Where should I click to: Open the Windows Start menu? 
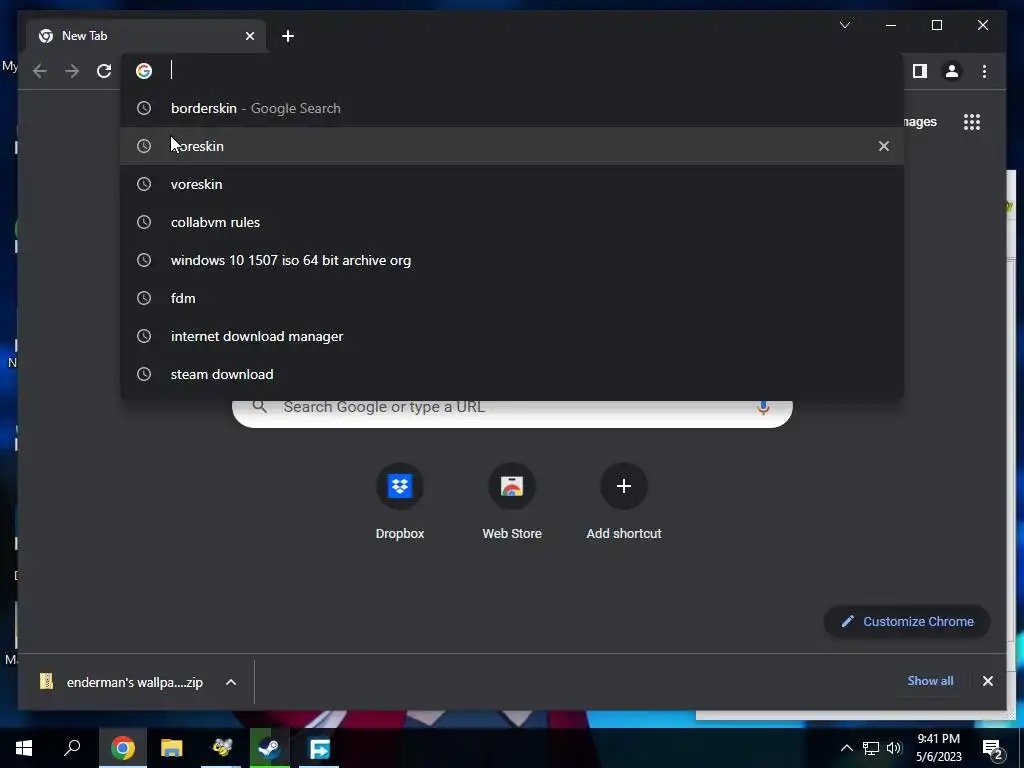coord(24,748)
